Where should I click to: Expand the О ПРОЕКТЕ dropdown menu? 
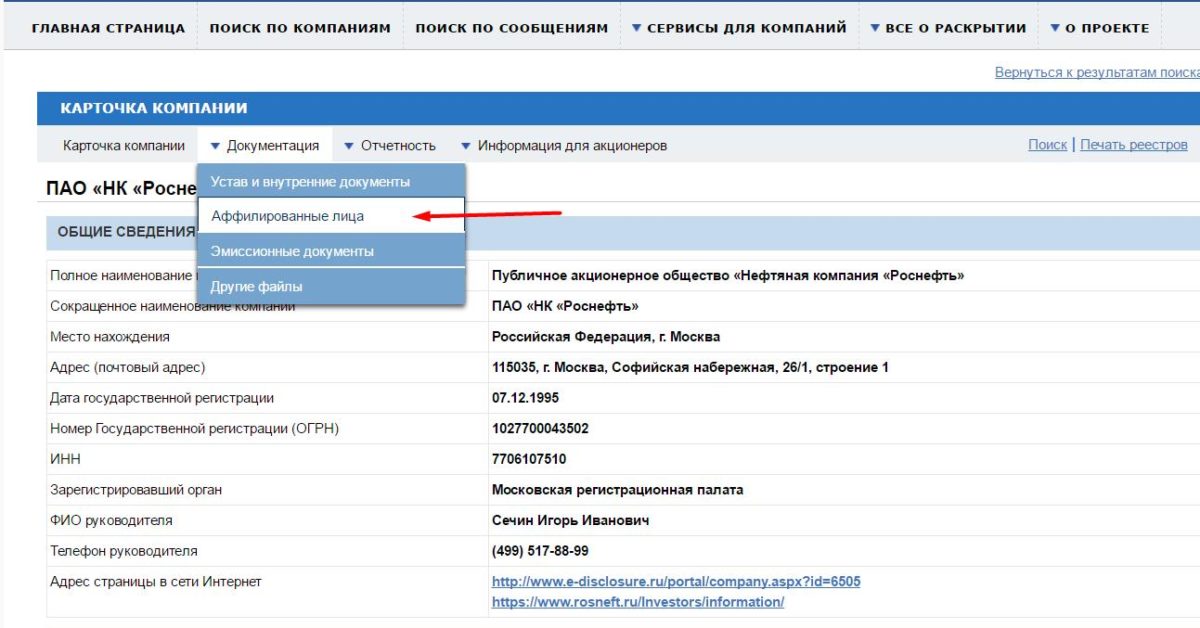pyautogui.click(x=1099, y=28)
